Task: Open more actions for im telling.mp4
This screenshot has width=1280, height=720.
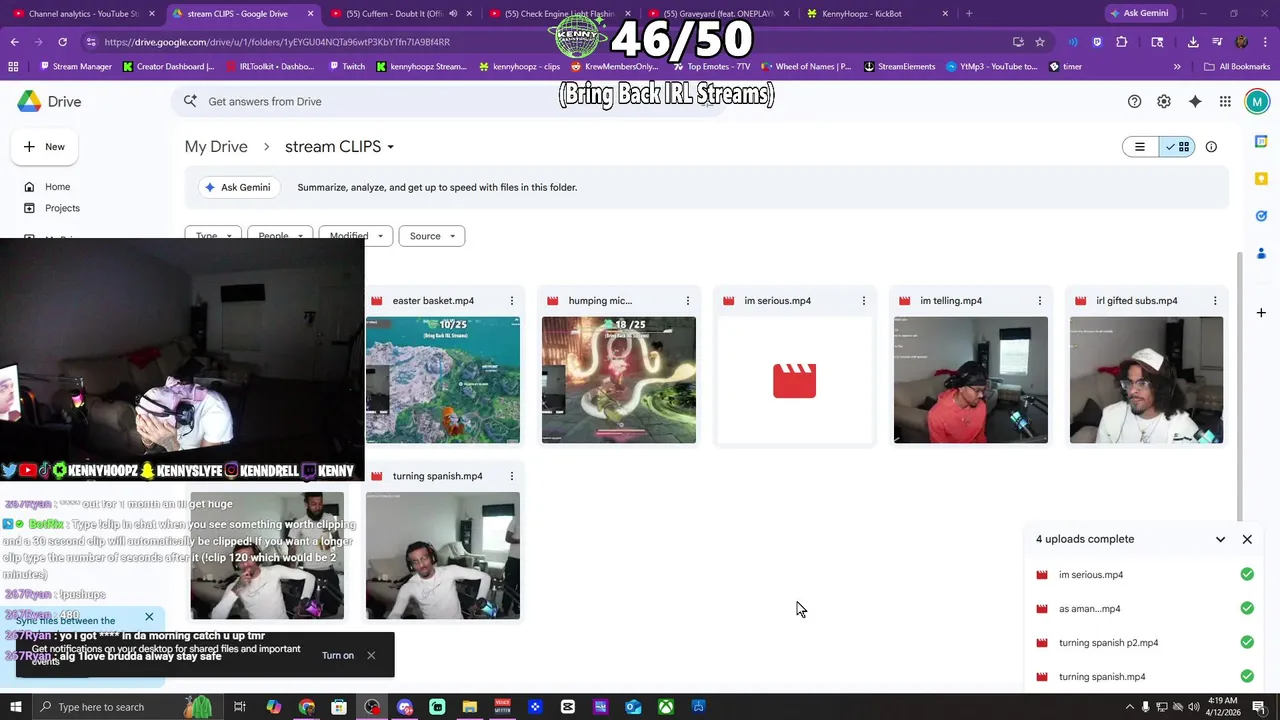Action: pyautogui.click(x=1040, y=301)
